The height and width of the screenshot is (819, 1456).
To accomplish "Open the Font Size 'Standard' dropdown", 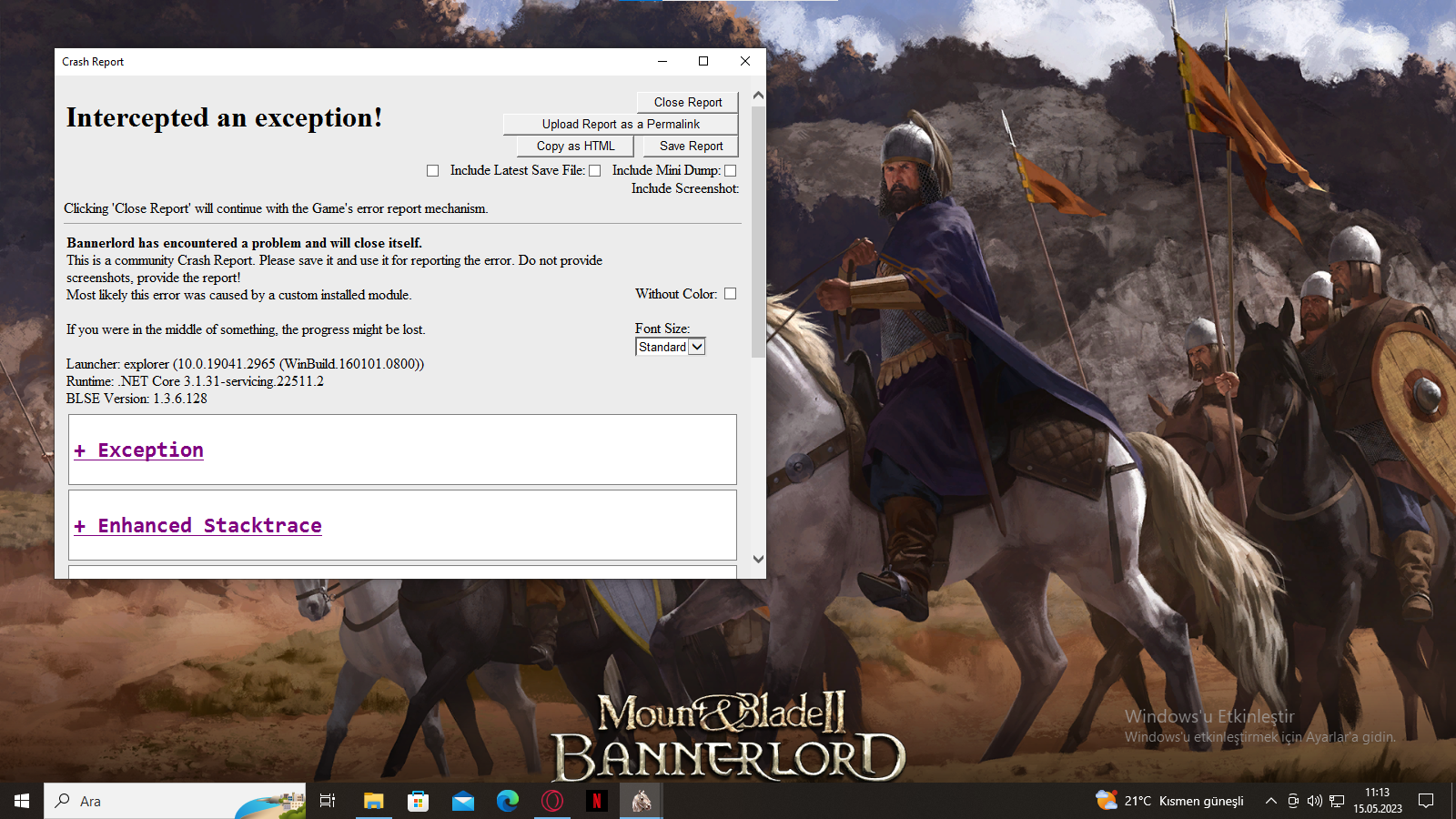I will 670,347.
